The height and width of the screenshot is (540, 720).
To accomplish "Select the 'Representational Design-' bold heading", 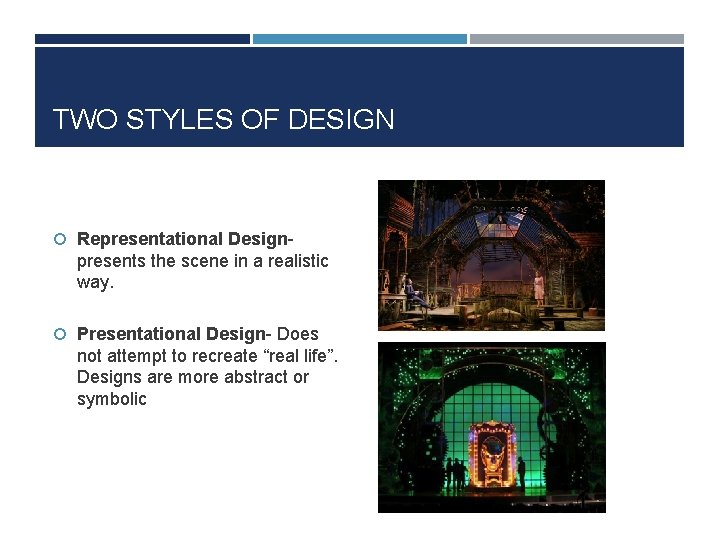I will pyautogui.click(x=185, y=239).
